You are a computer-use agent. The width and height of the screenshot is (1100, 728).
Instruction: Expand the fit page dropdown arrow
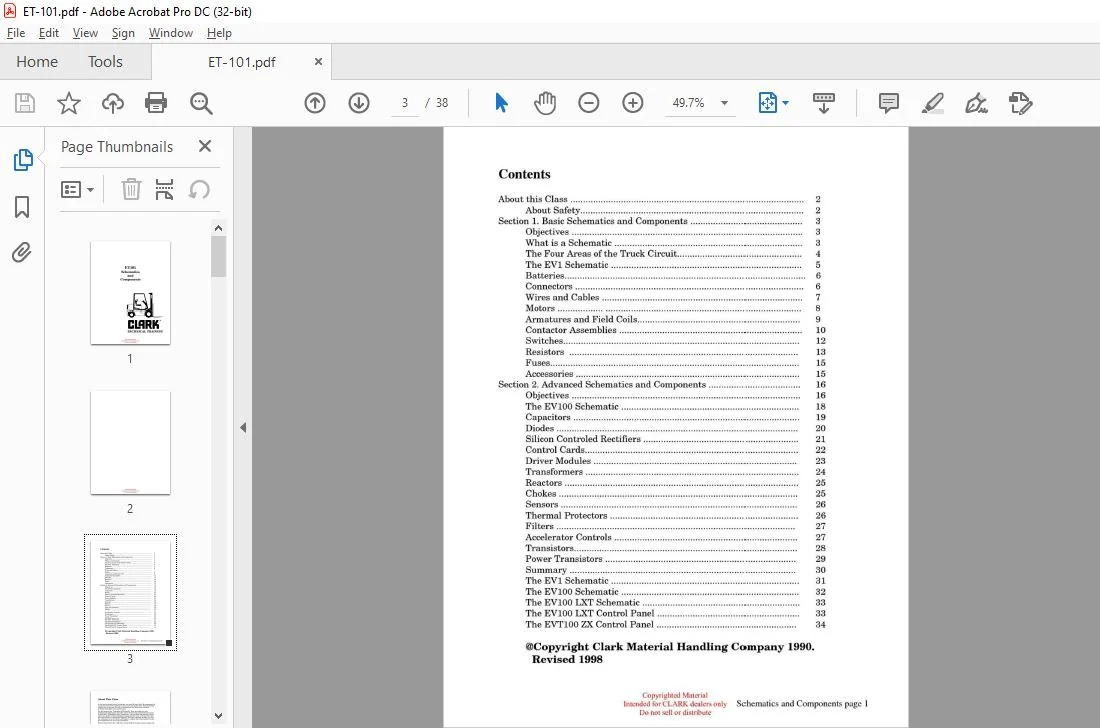pos(785,103)
